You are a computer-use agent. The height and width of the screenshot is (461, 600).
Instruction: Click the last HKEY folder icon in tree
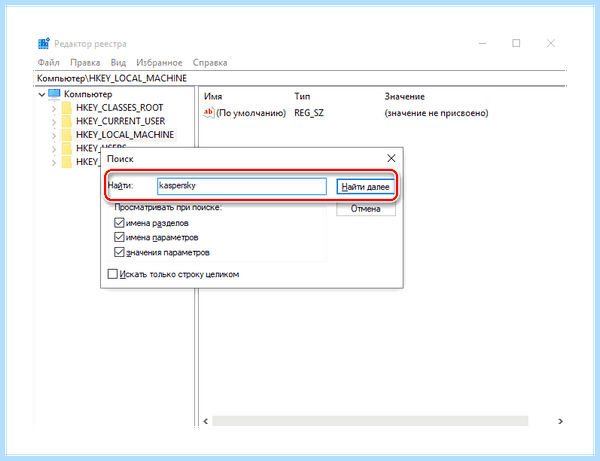[x=67, y=162]
